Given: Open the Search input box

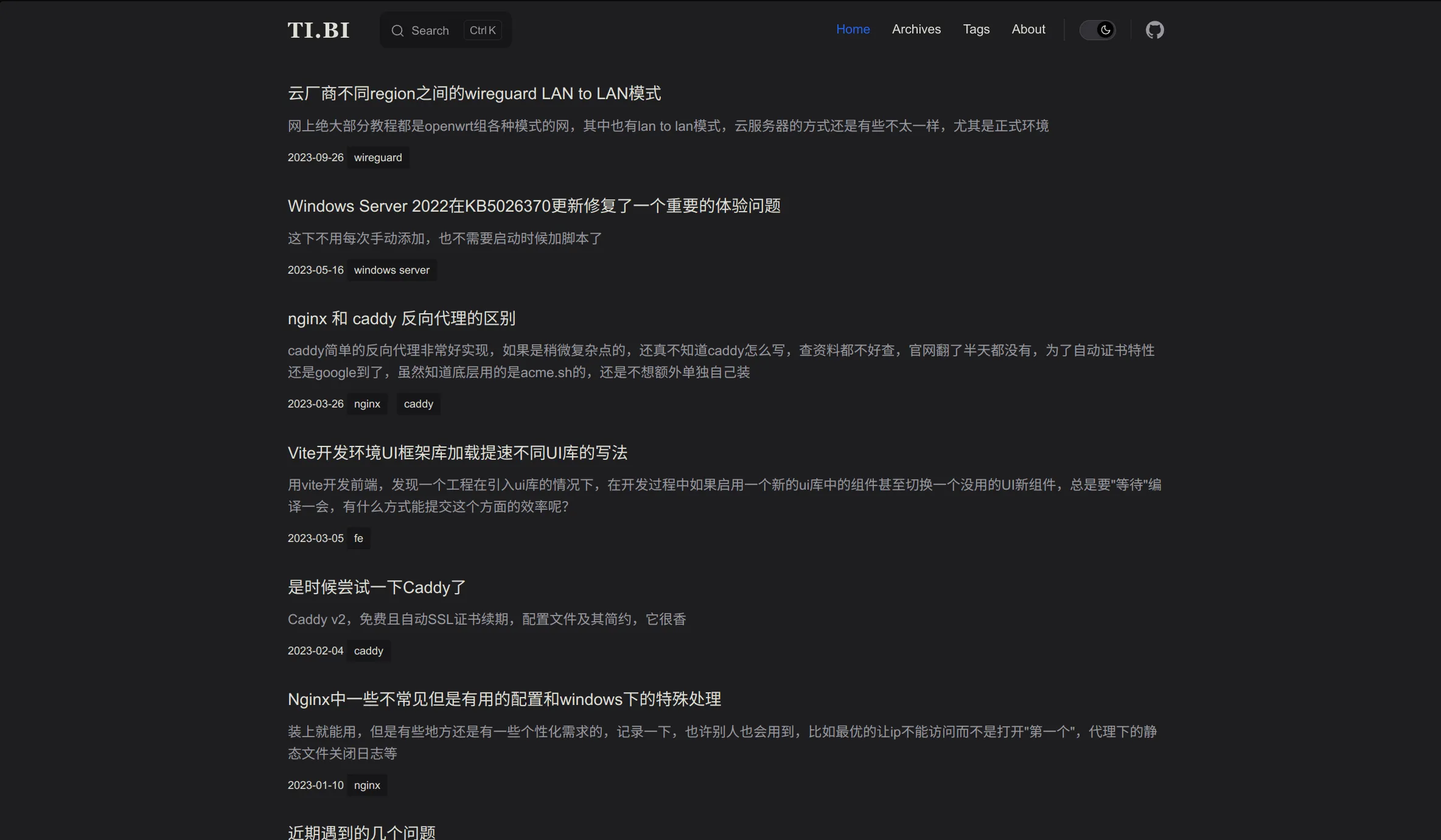Looking at the screenshot, I should (x=430, y=30).
